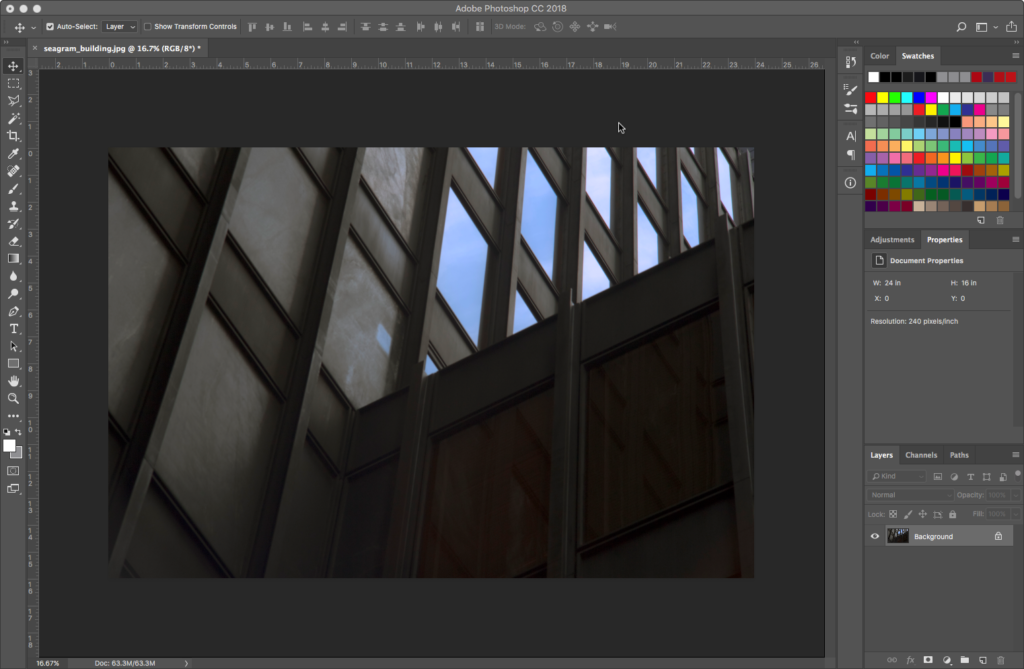Open the layer filter Kind dropdown
The height and width of the screenshot is (669, 1024).
[x=896, y=476]
